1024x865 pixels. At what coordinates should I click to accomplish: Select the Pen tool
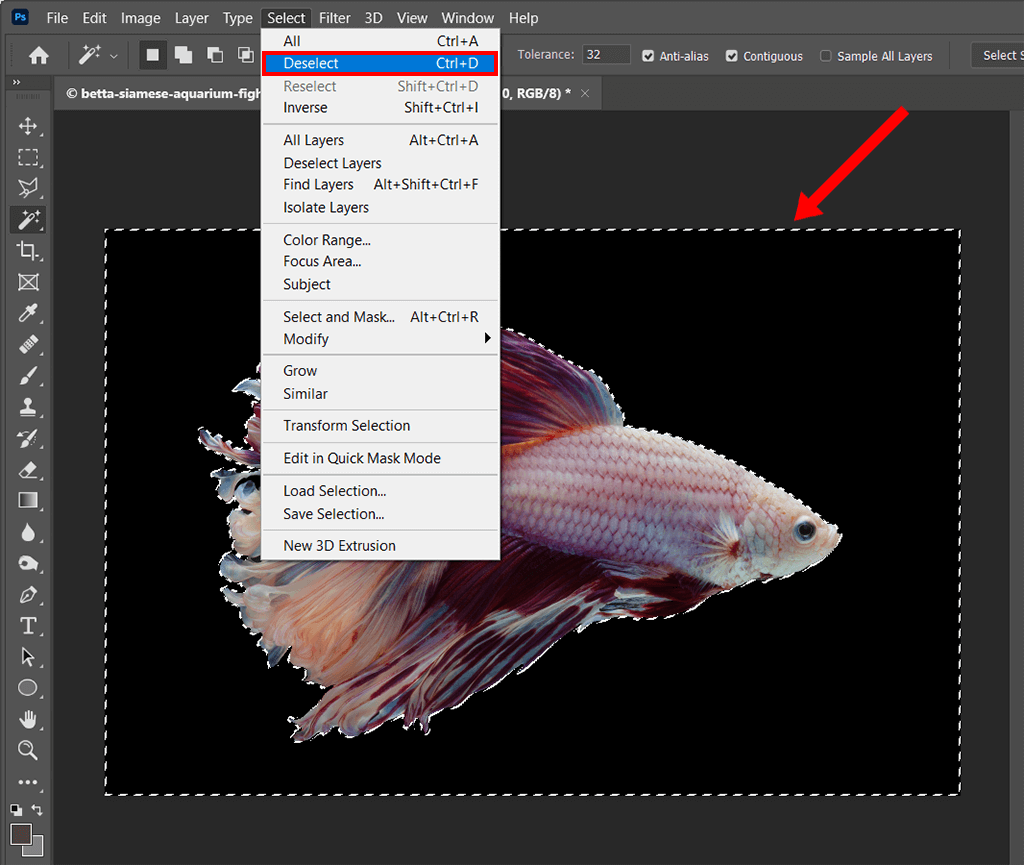pos(27,595)
